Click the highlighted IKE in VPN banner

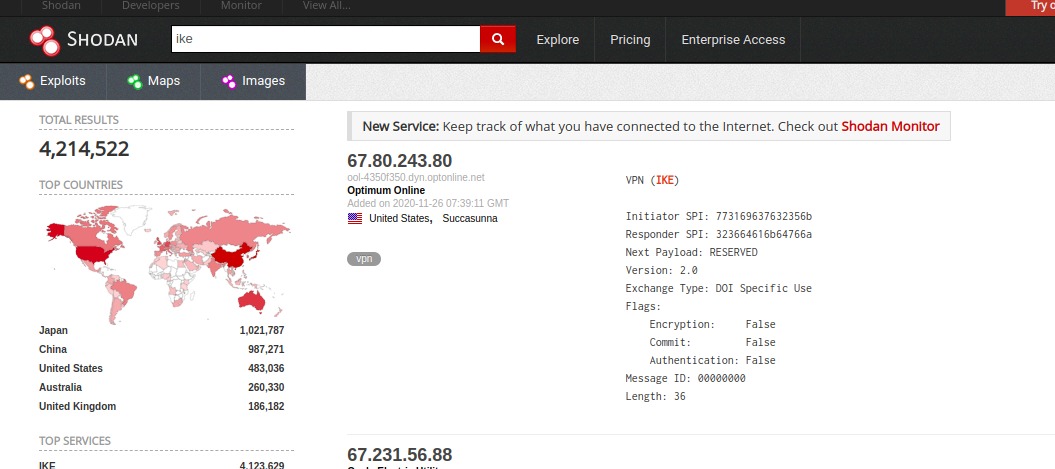pos(665,180)
